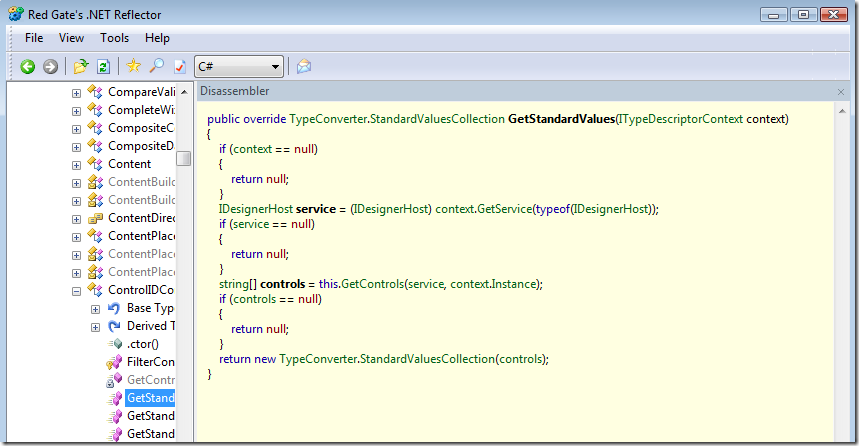Open the C# language dropdown
Screen dimensions: 859x446
[x=239, y=67]
